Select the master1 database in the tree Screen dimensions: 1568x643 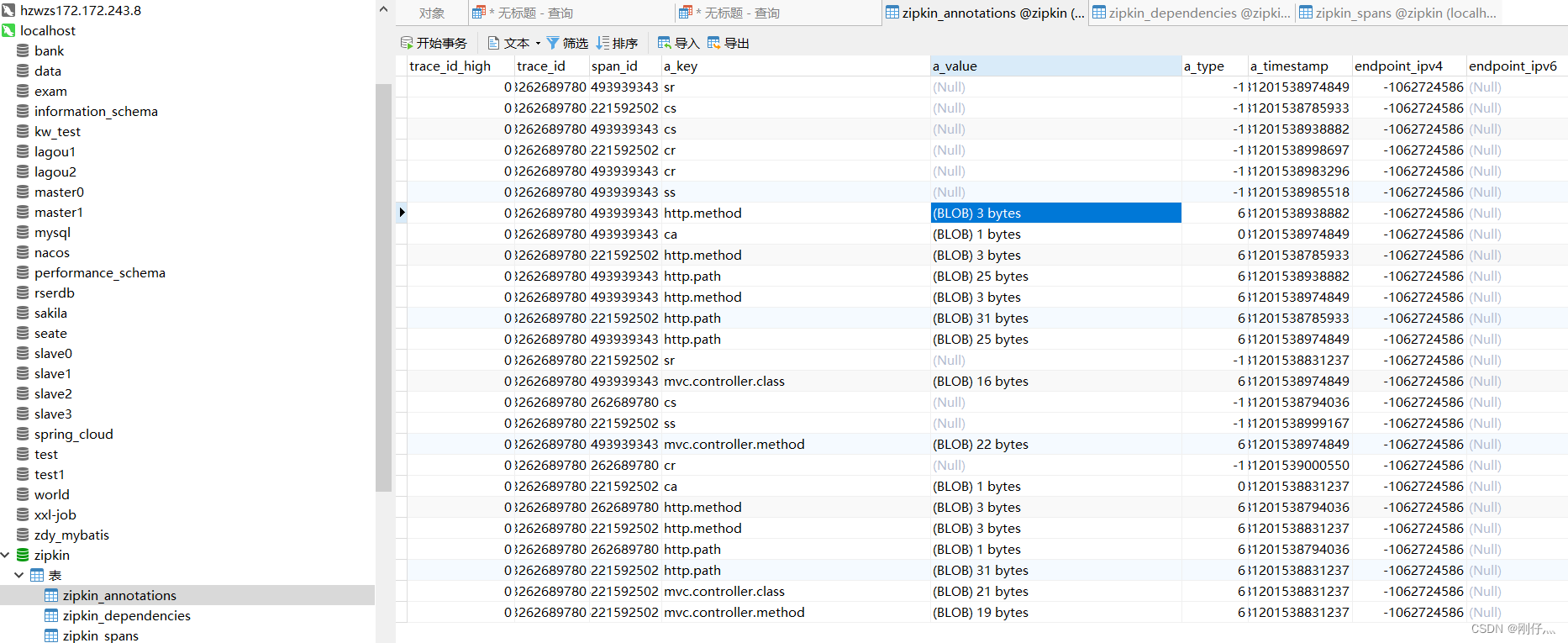59,212
